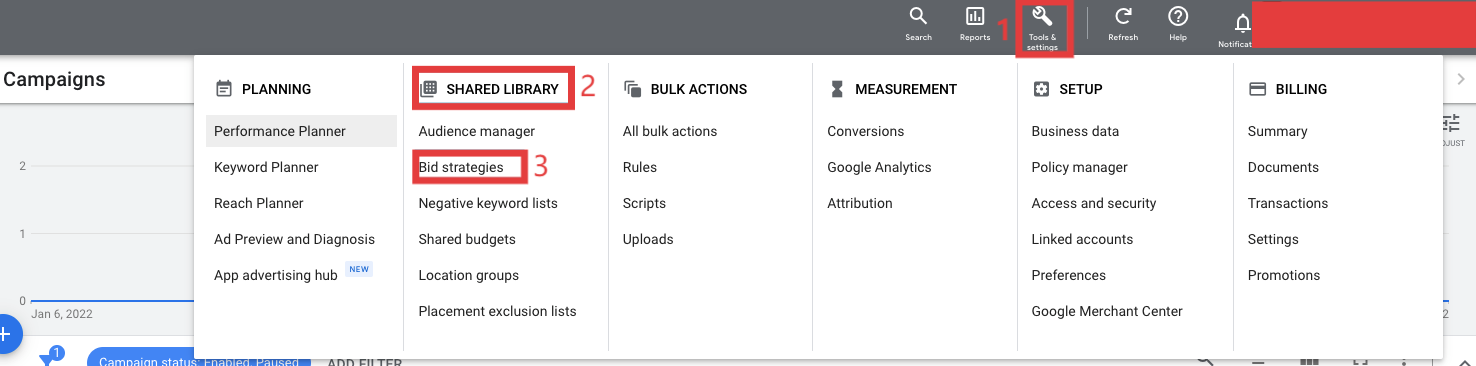The height and width of the screenshot is (366, 1476).
Task: Select Bid strategies under Shared Library
Action: coord(461,167)
